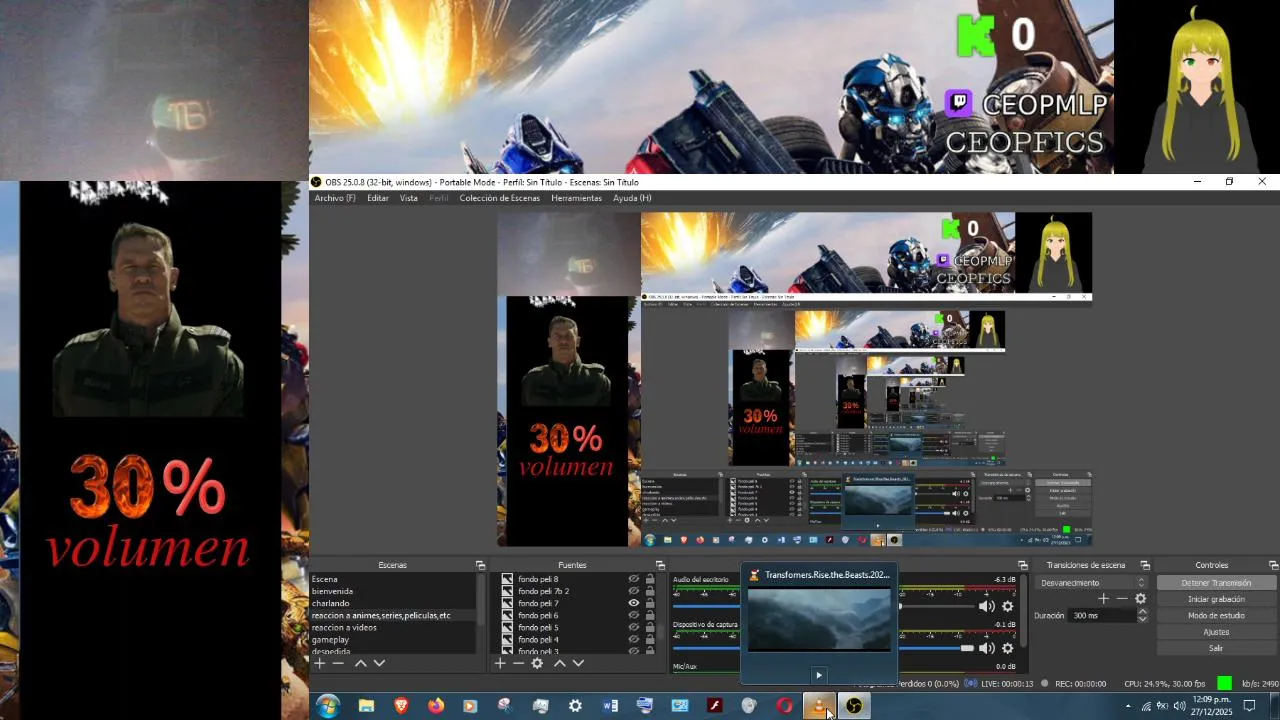Open the gear settings for the -6.3 dB audio channel
The height and width of the screenshot is (720, 1280).
point(1007,606)
